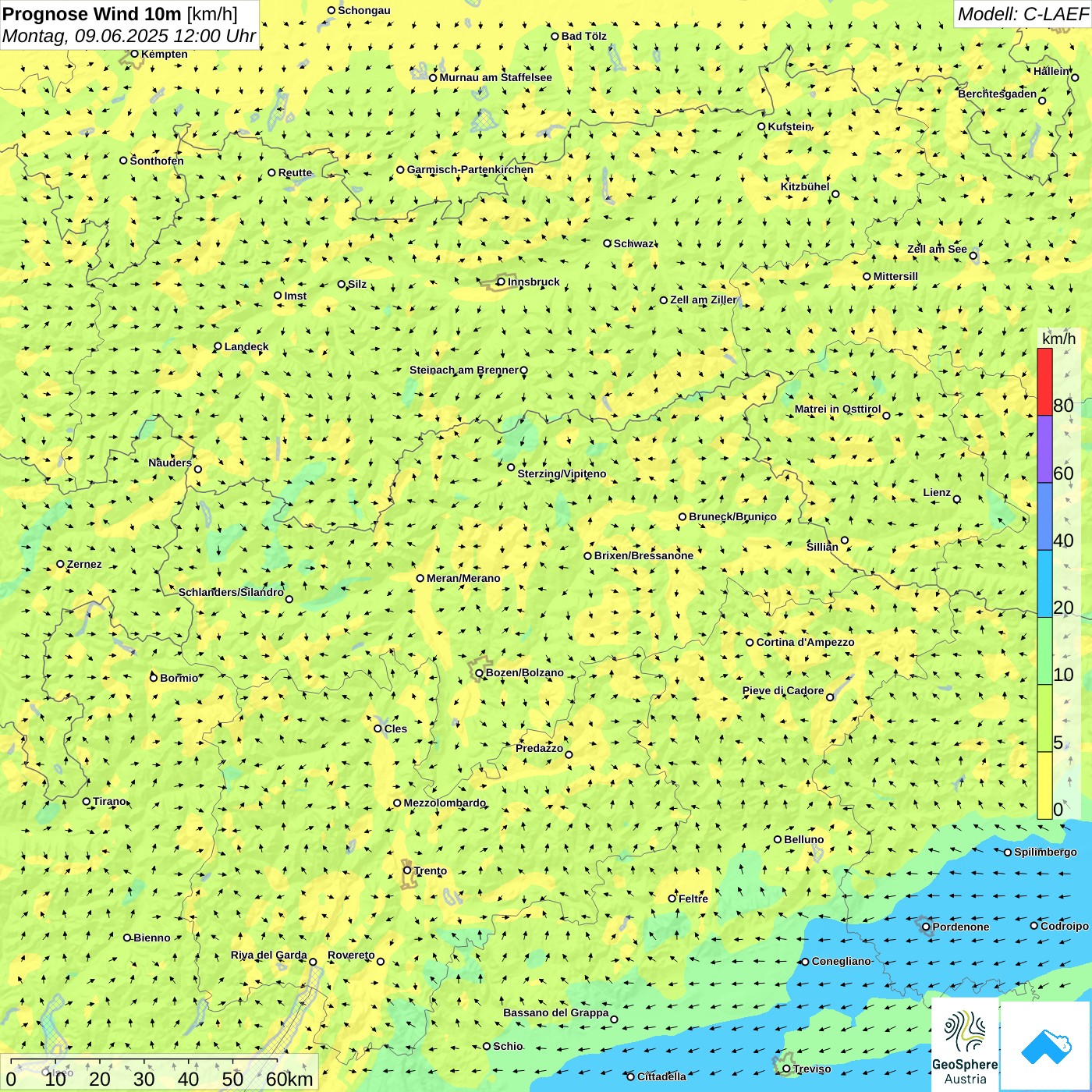Select the Matrei in Osttirol label
1092x1092 pixels.
838,409
